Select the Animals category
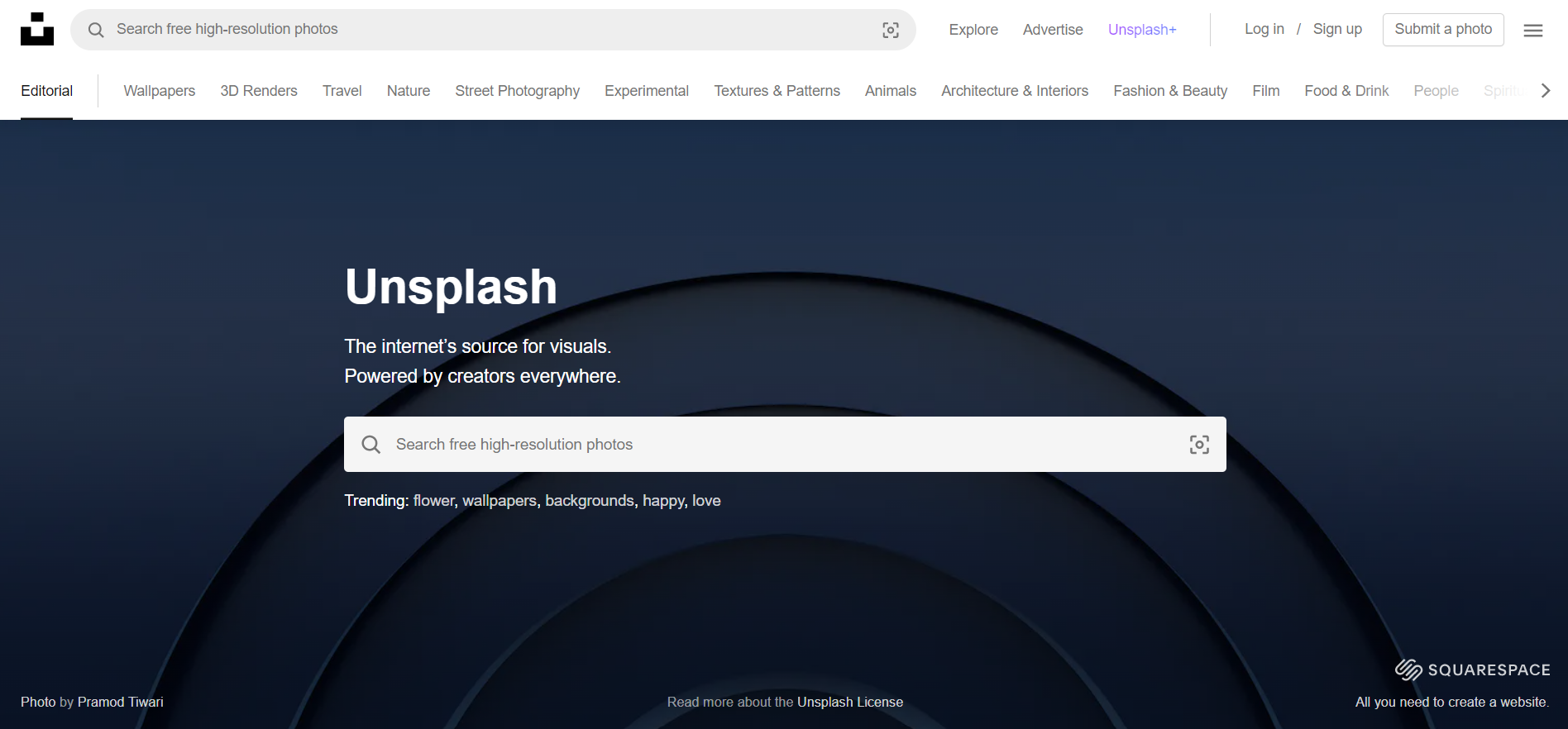This screenshot has width=1568, height=729. point(891,91)
